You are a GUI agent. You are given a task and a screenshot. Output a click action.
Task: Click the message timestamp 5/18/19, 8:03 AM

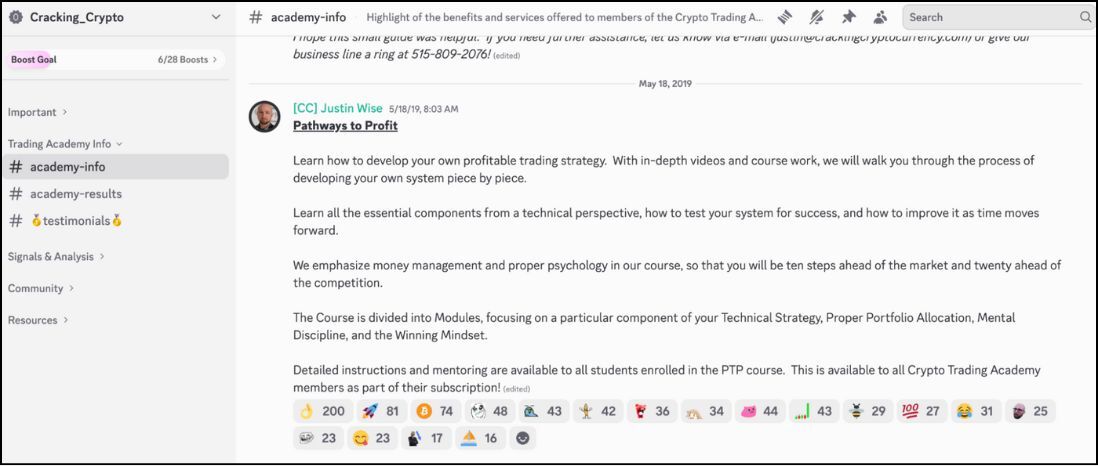tap(424, 109)
